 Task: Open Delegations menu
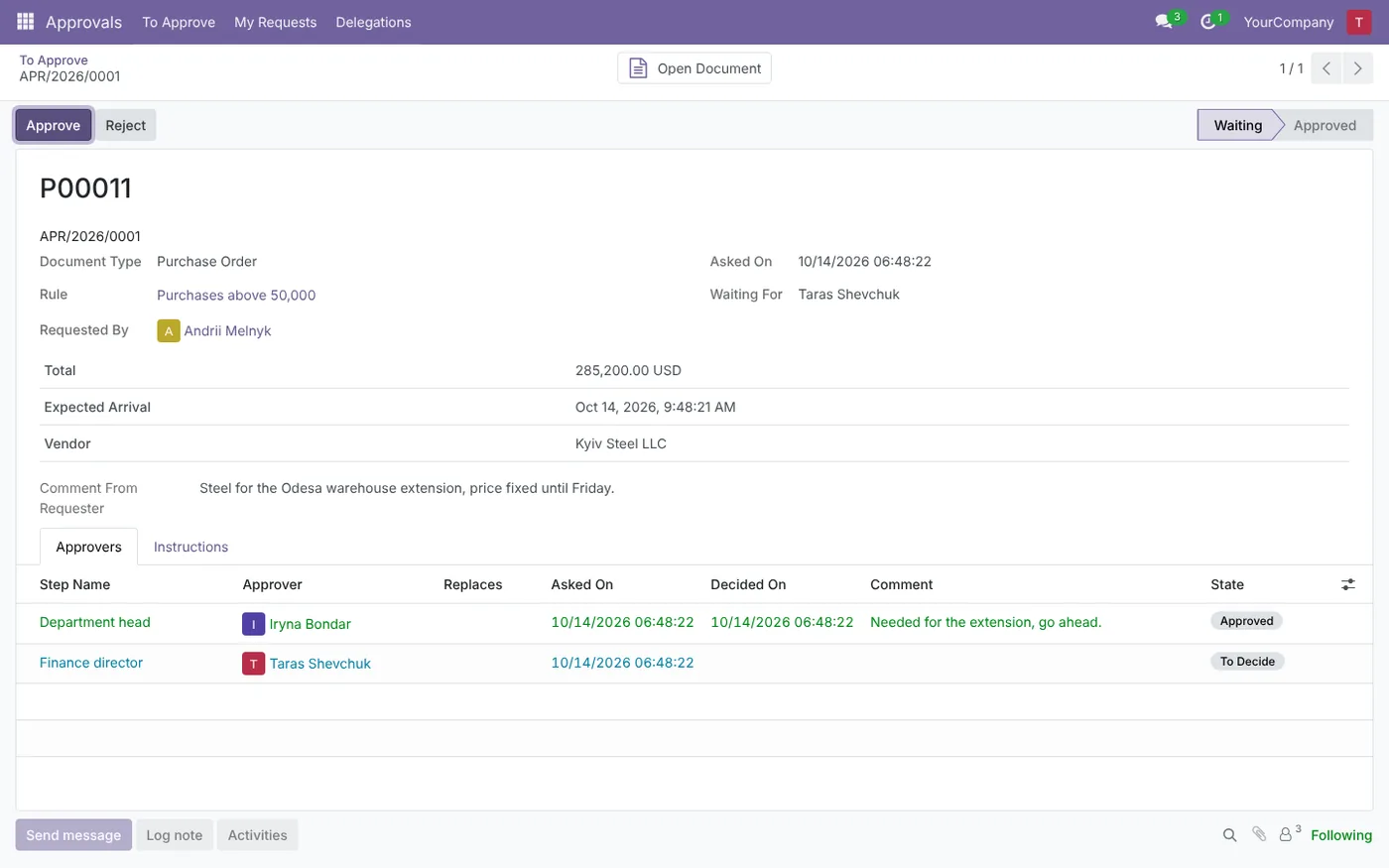pos(373,22)
